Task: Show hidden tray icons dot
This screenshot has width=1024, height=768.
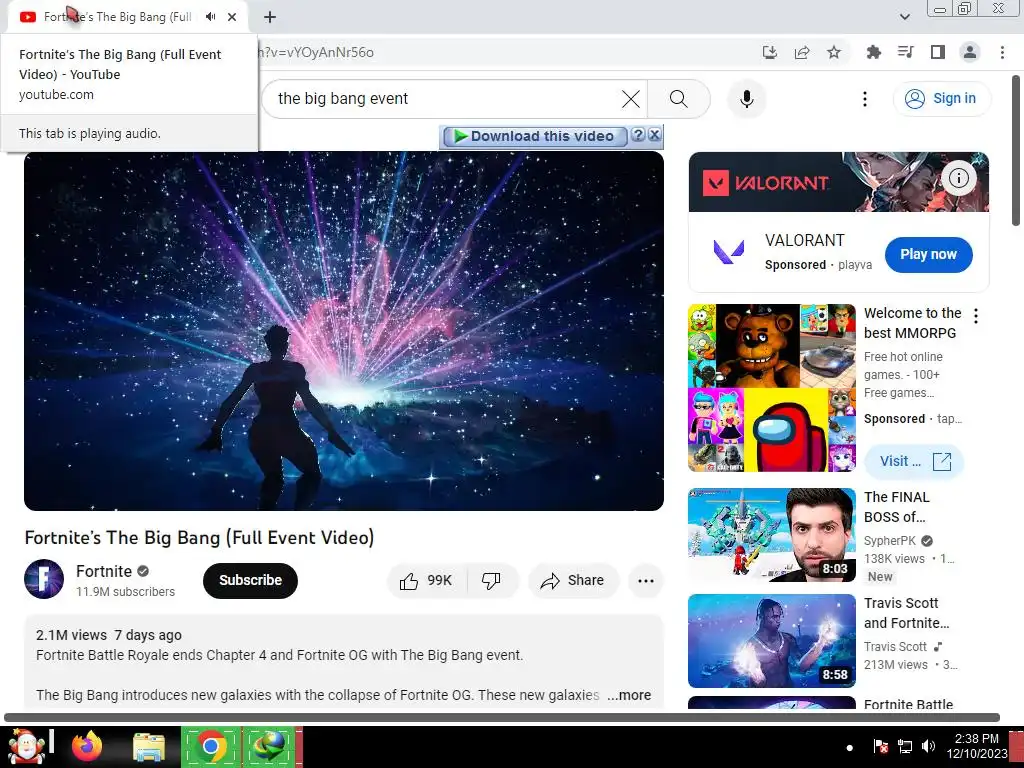Action: (x=850, y=748)
